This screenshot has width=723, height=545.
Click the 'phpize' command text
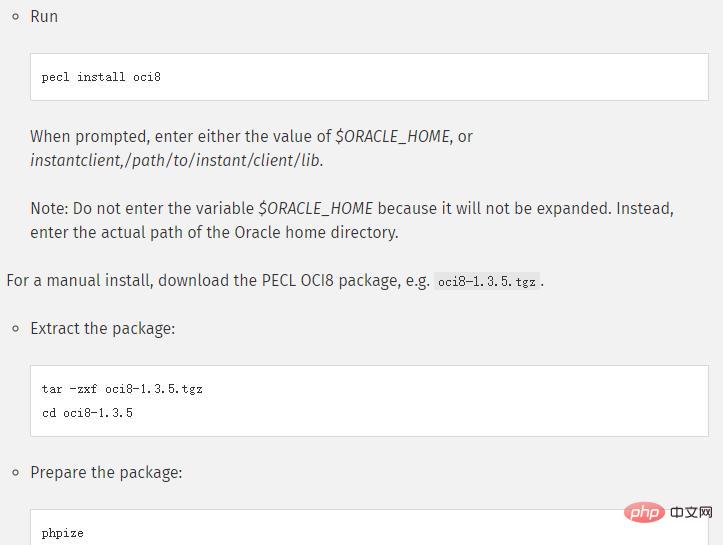point(63,533)
